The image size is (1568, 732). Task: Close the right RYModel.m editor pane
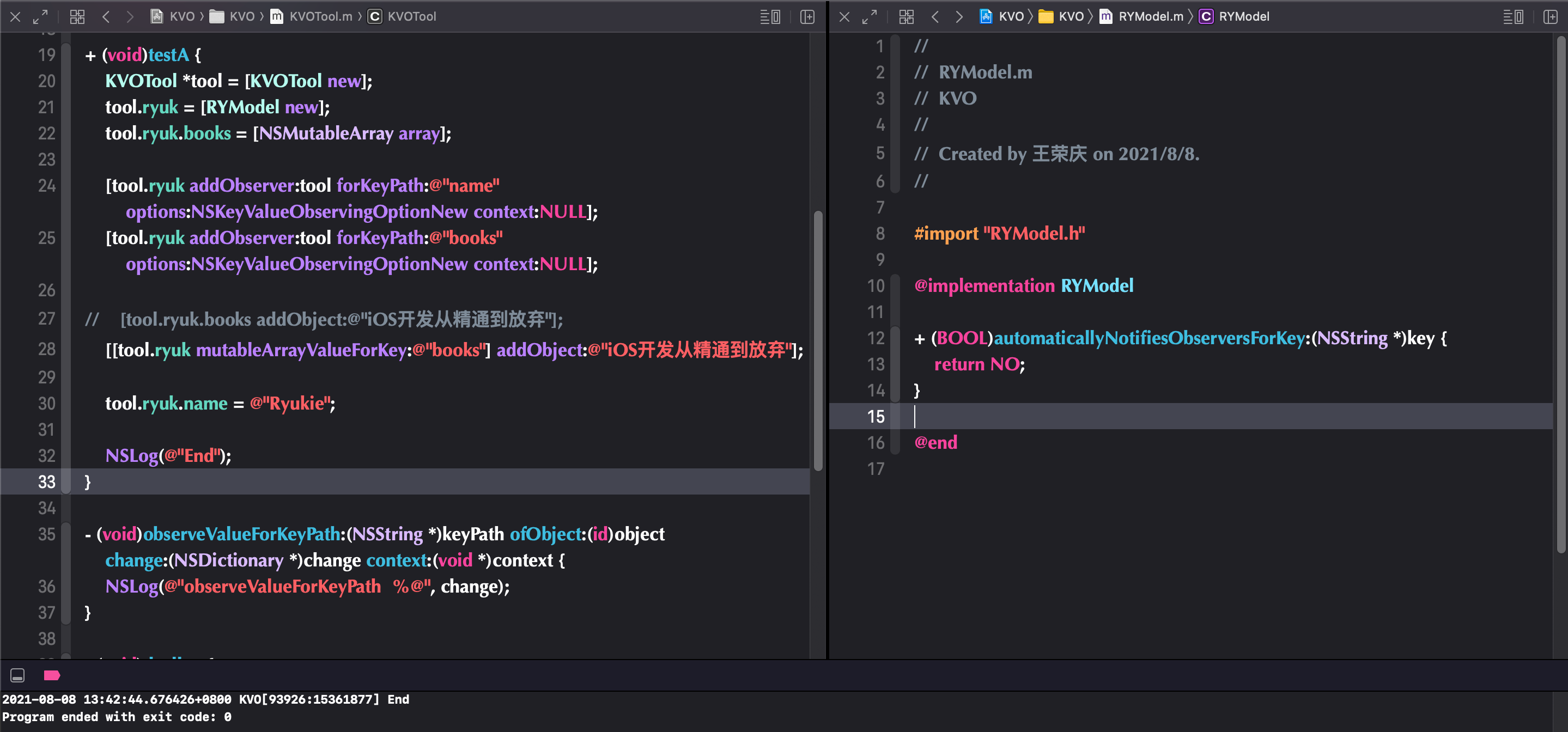844,16
